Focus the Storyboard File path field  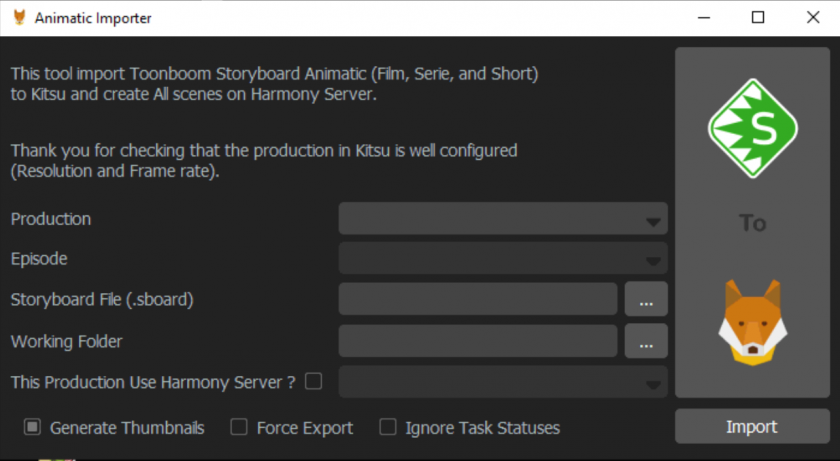click(x=478, y=299)
